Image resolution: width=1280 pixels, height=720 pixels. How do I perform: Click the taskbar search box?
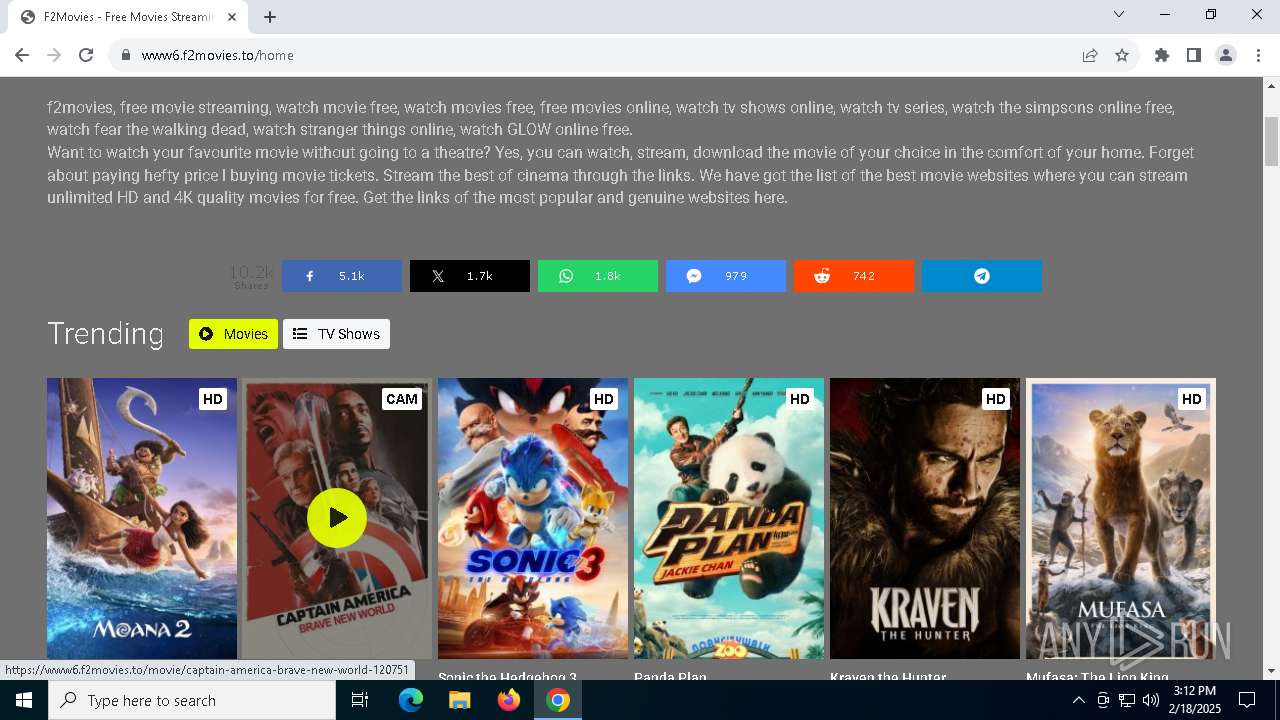point(192,700)
